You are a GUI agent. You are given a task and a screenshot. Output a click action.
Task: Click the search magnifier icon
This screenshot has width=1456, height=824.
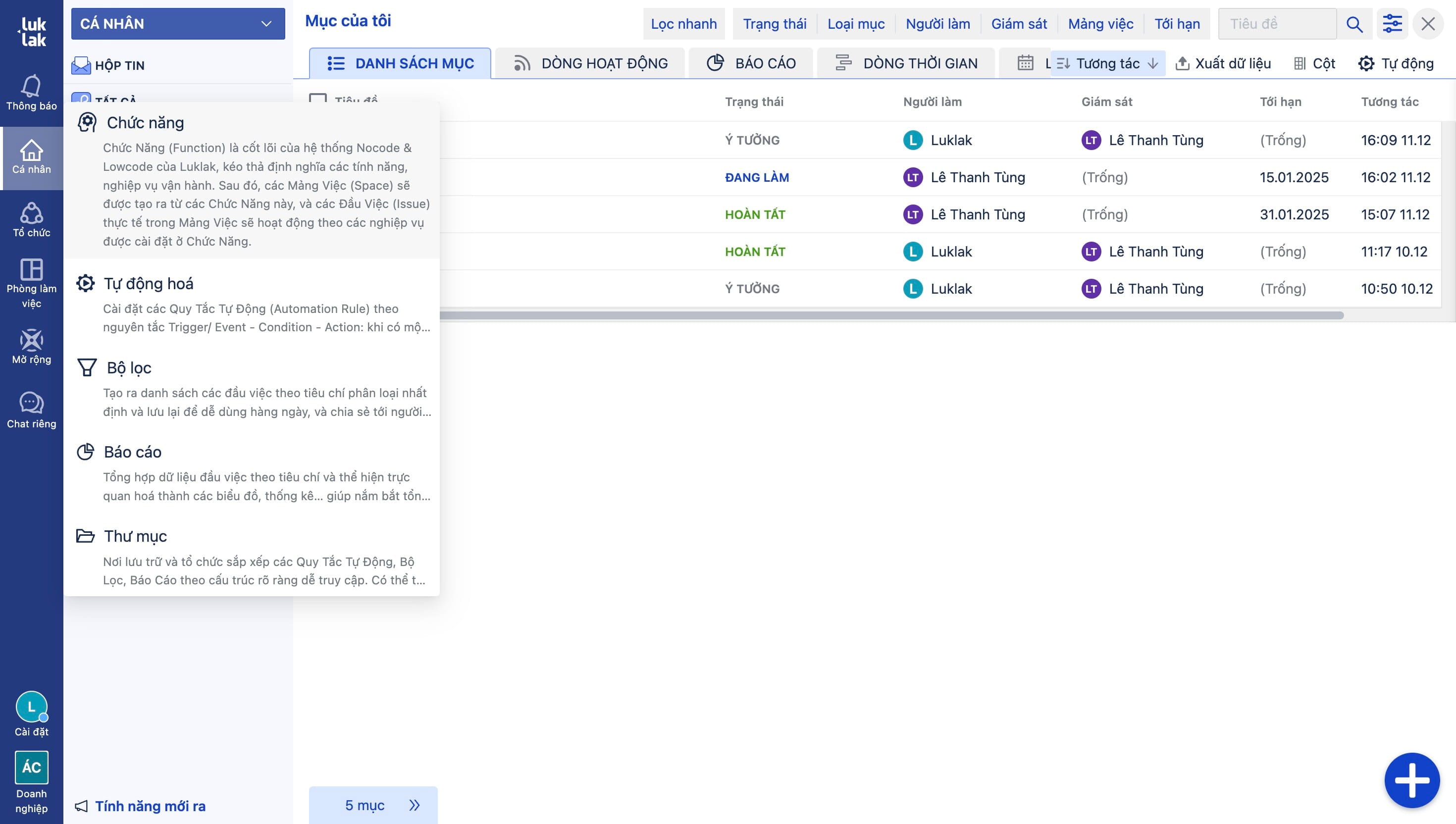(x=1354, y=24)
